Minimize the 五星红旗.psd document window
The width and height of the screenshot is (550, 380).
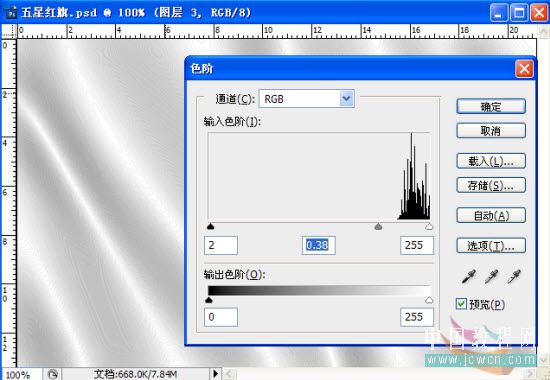click(499, 13)
